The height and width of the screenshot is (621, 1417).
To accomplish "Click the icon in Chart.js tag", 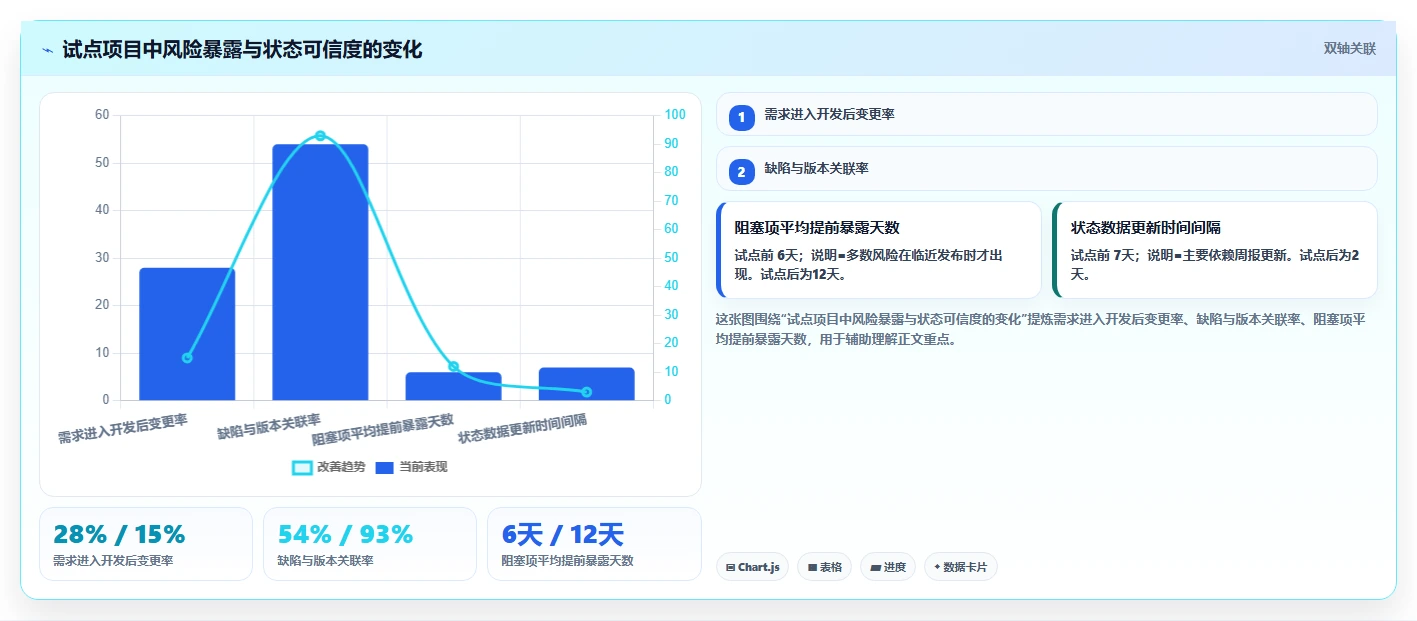I will [x=730, y=567].
